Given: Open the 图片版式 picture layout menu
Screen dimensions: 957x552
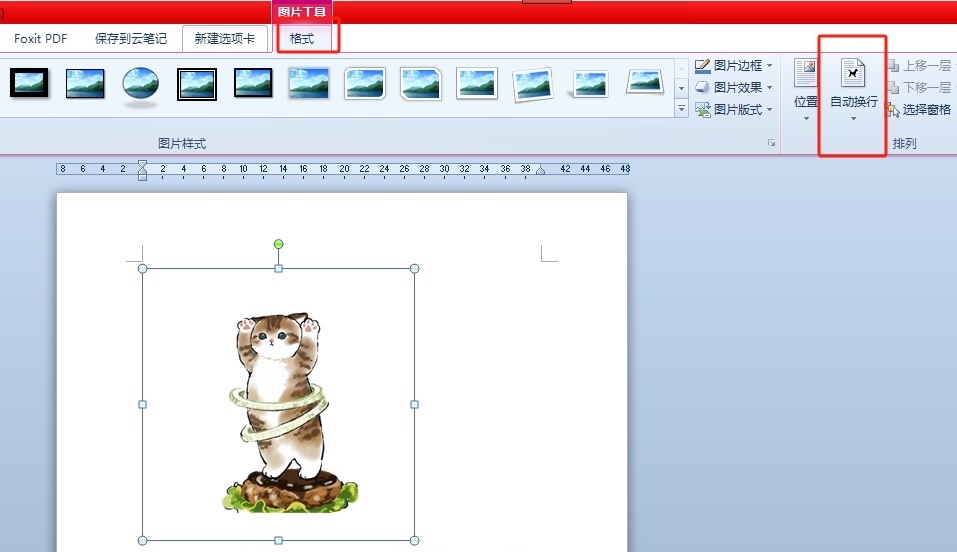Looking at the screenshot, I should tap(734, 110).
